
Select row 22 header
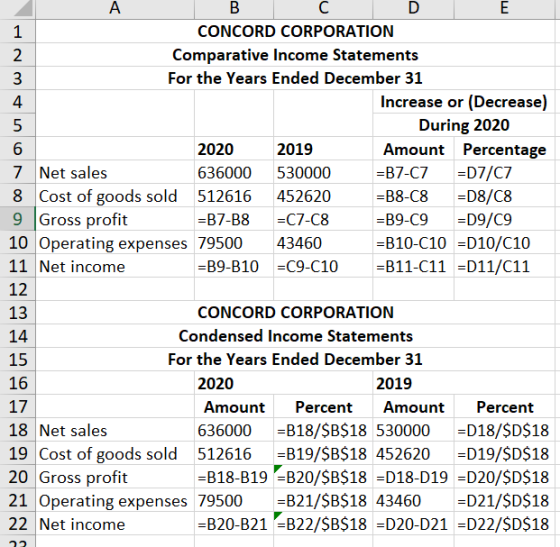click(x=18, y=524)
